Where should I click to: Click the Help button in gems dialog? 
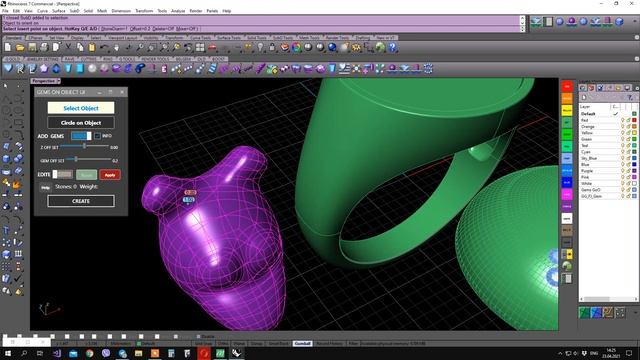[45, 188]
